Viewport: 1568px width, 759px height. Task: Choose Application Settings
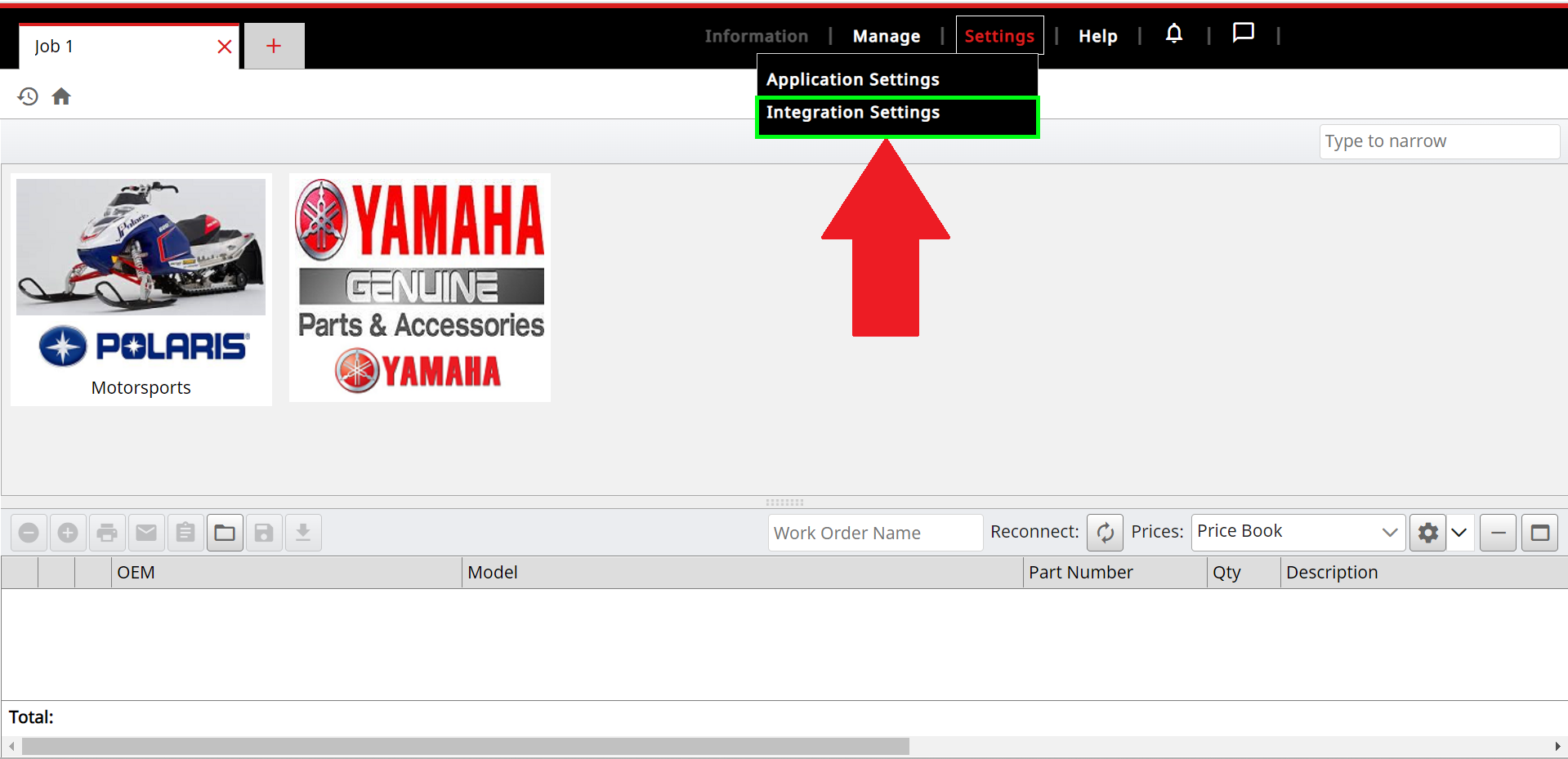pyautogui.click(x=897, y=79)
